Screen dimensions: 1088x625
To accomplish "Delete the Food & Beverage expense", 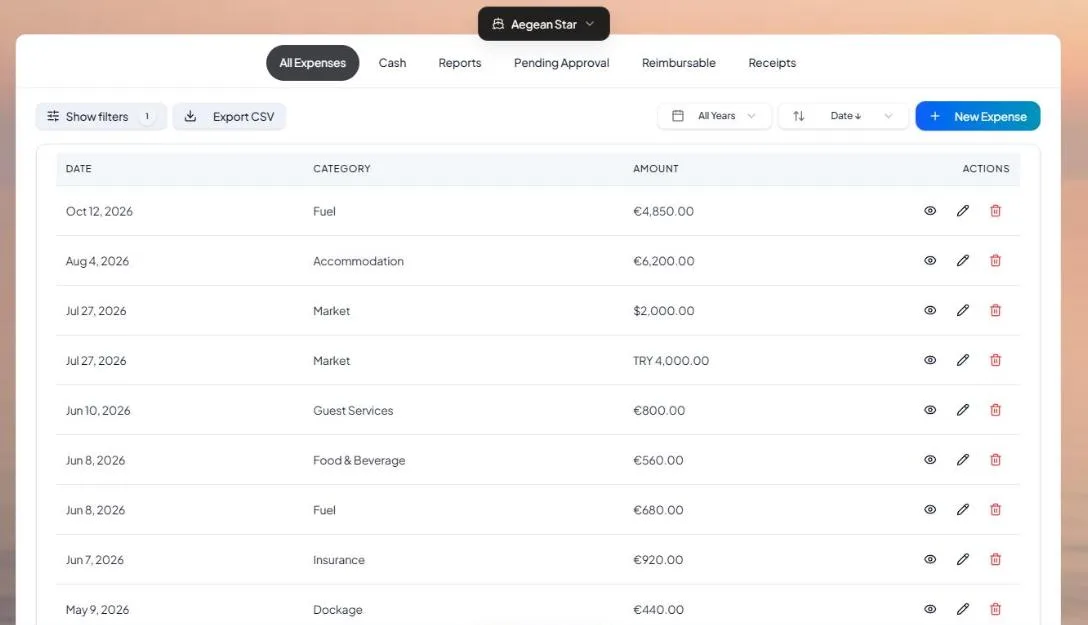I will click(995, 460).
